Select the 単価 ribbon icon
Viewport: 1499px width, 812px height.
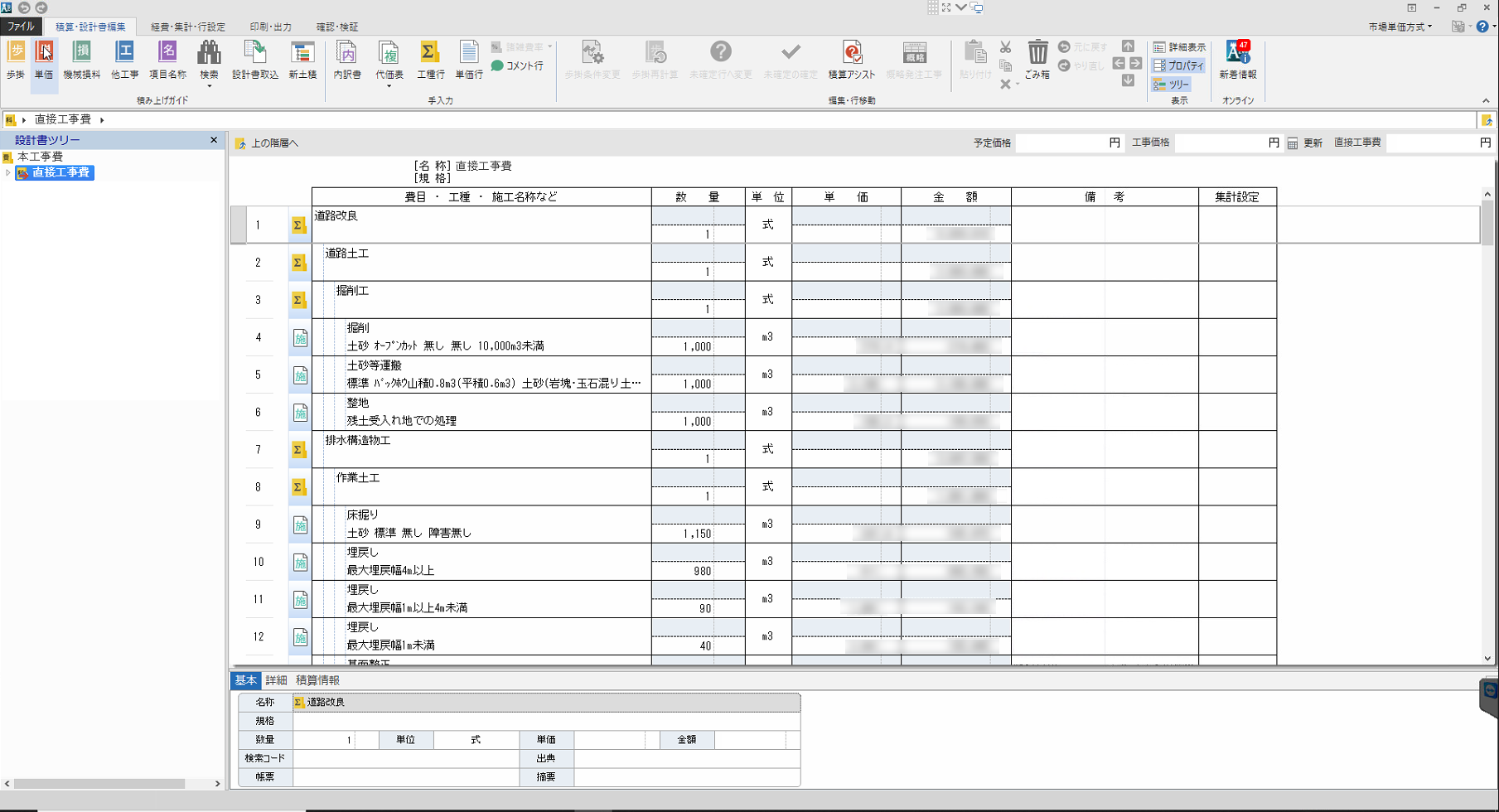coord(44,59)
